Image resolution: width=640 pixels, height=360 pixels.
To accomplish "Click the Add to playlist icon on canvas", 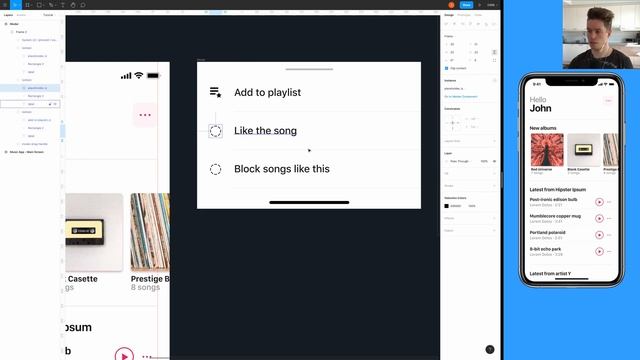I will tap(216, 92).
